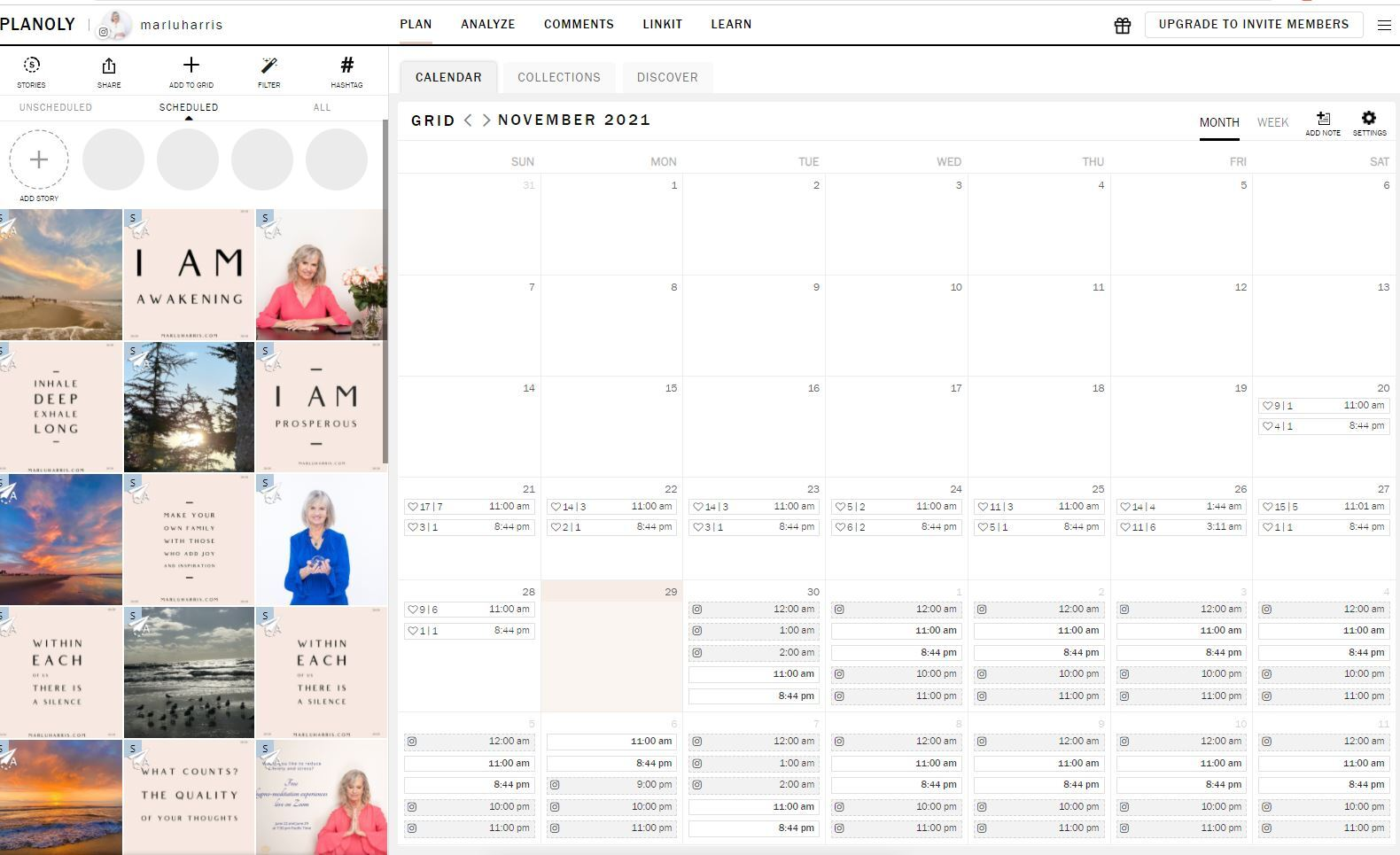
Task: Open November 24 8:44 pm post
Action: tap(897, 527)
